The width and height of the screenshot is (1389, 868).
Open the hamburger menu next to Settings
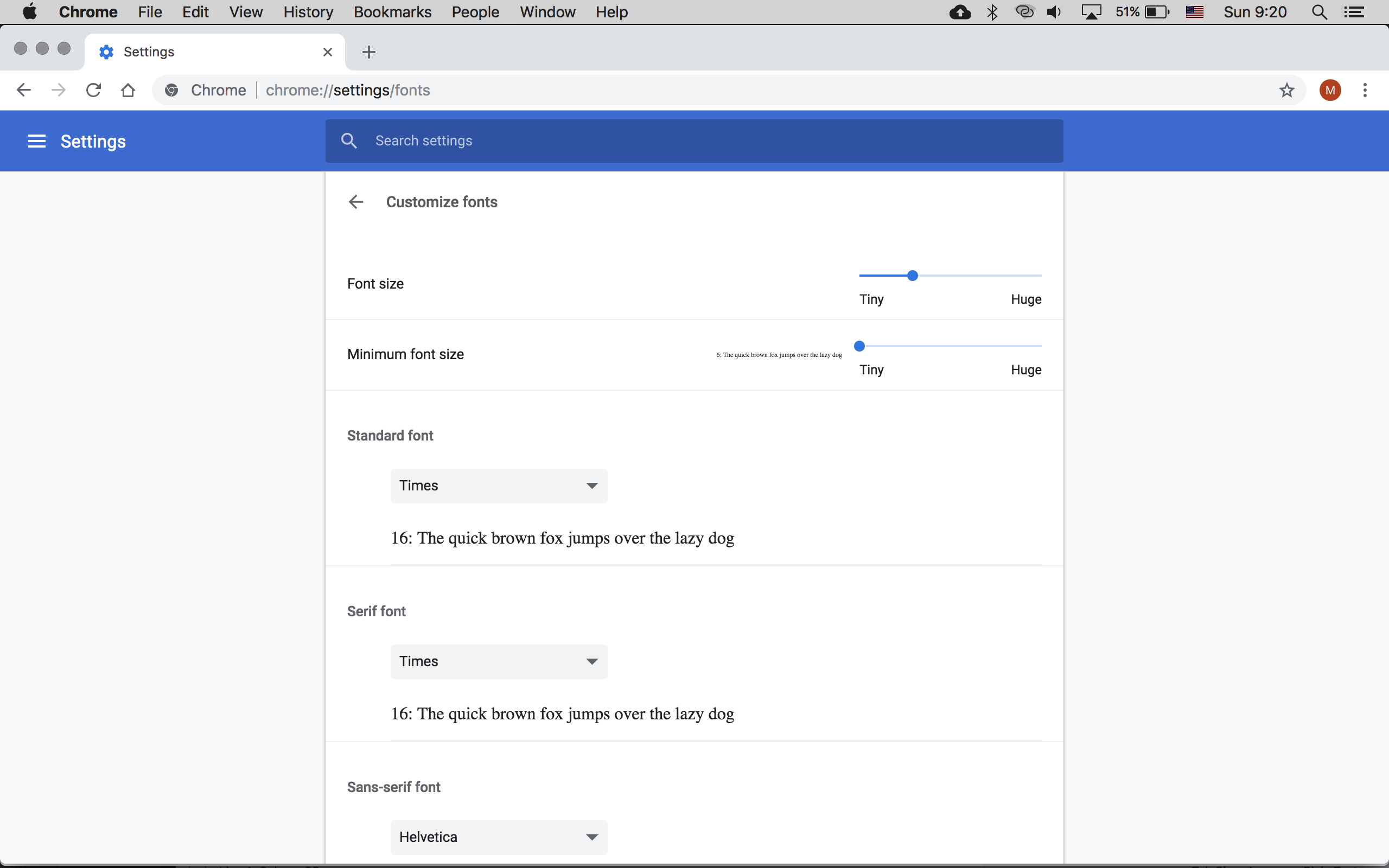(37, 141)
